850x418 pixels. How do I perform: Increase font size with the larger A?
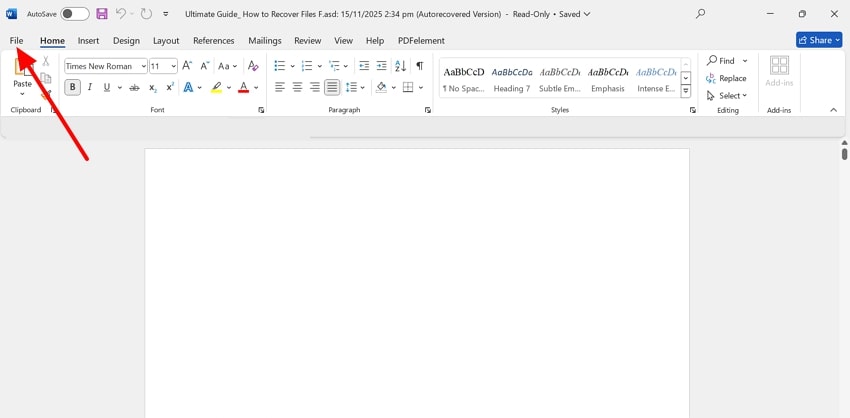[187, 66]
